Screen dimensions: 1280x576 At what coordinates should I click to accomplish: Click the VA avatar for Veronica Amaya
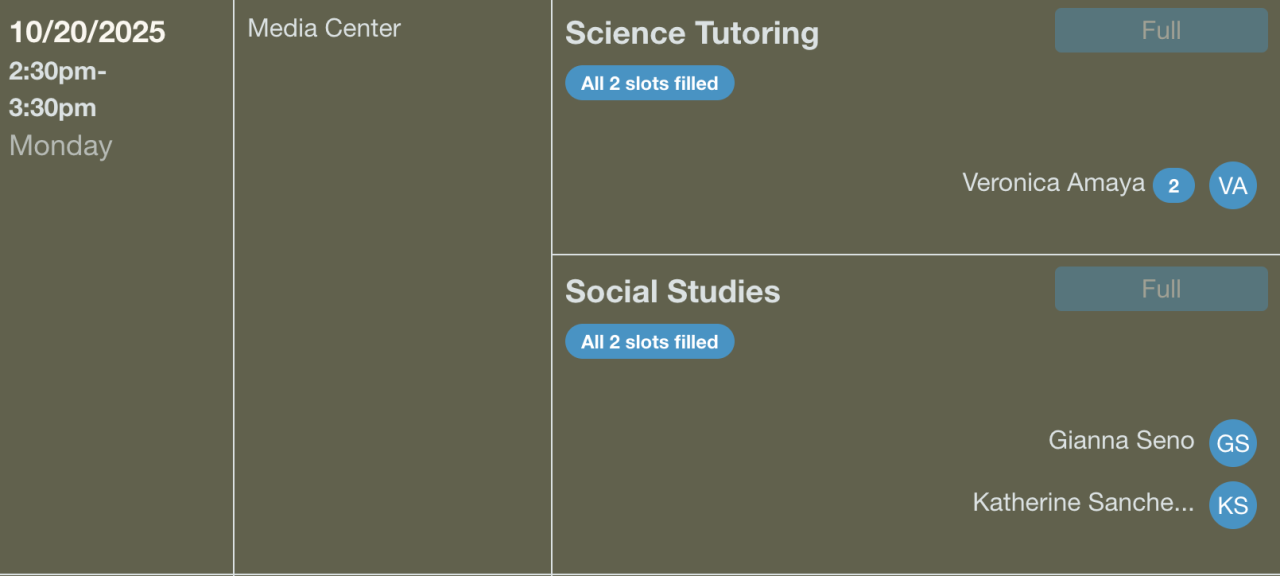(x=1232, y=185)
